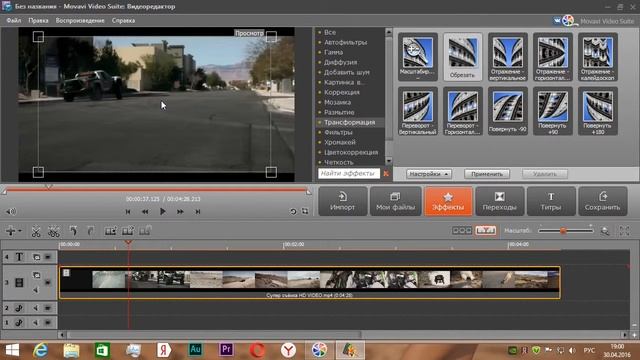Open the Воспроизведение menu

click(x=80, y=20)
